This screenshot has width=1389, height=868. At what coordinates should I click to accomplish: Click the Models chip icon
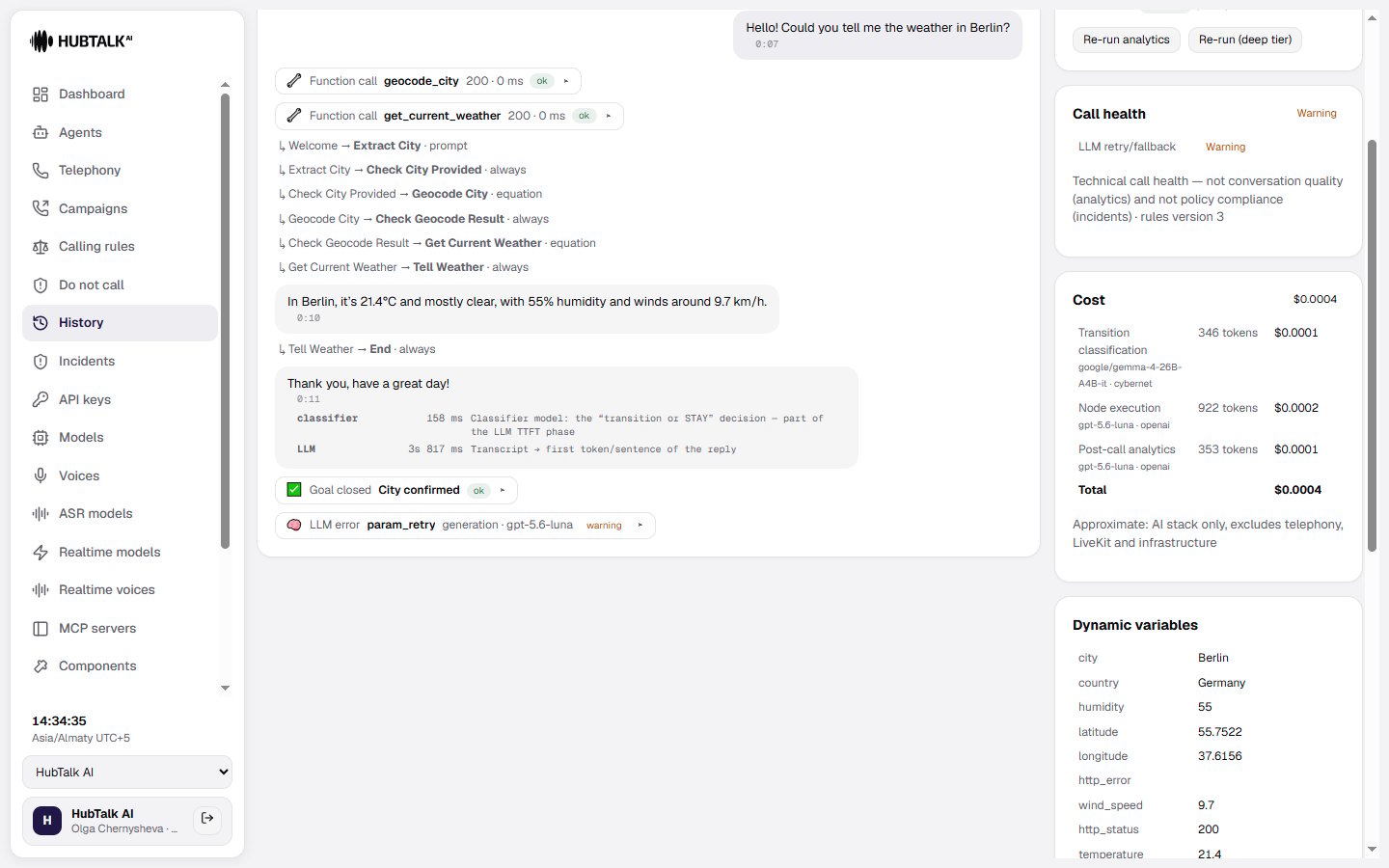pyautogui.click(x=41, y=438)
